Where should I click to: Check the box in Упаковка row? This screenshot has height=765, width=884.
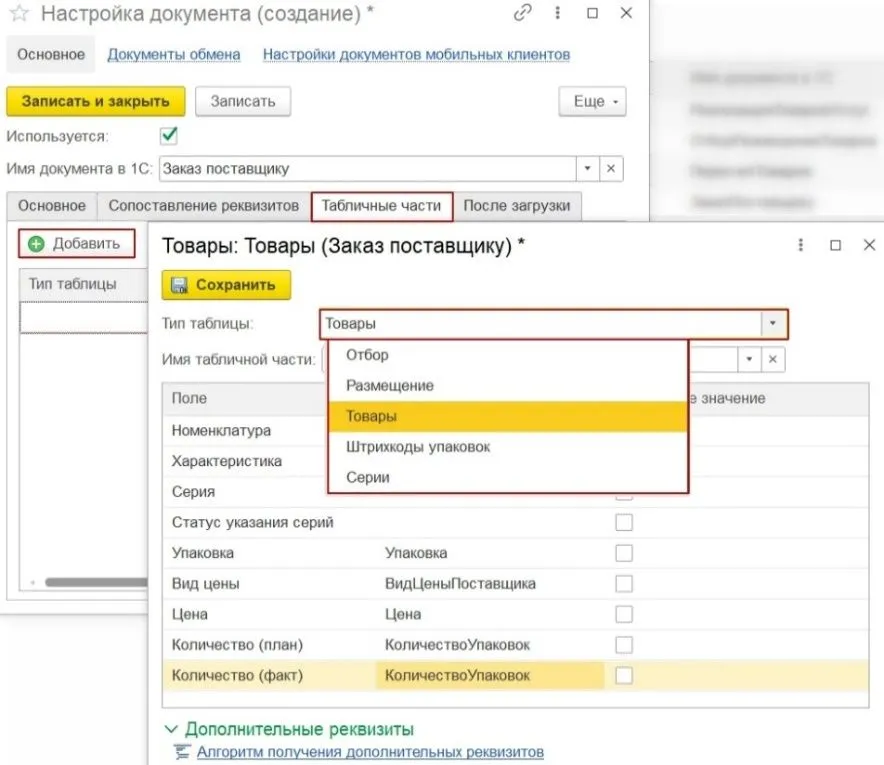coord(624,553)
